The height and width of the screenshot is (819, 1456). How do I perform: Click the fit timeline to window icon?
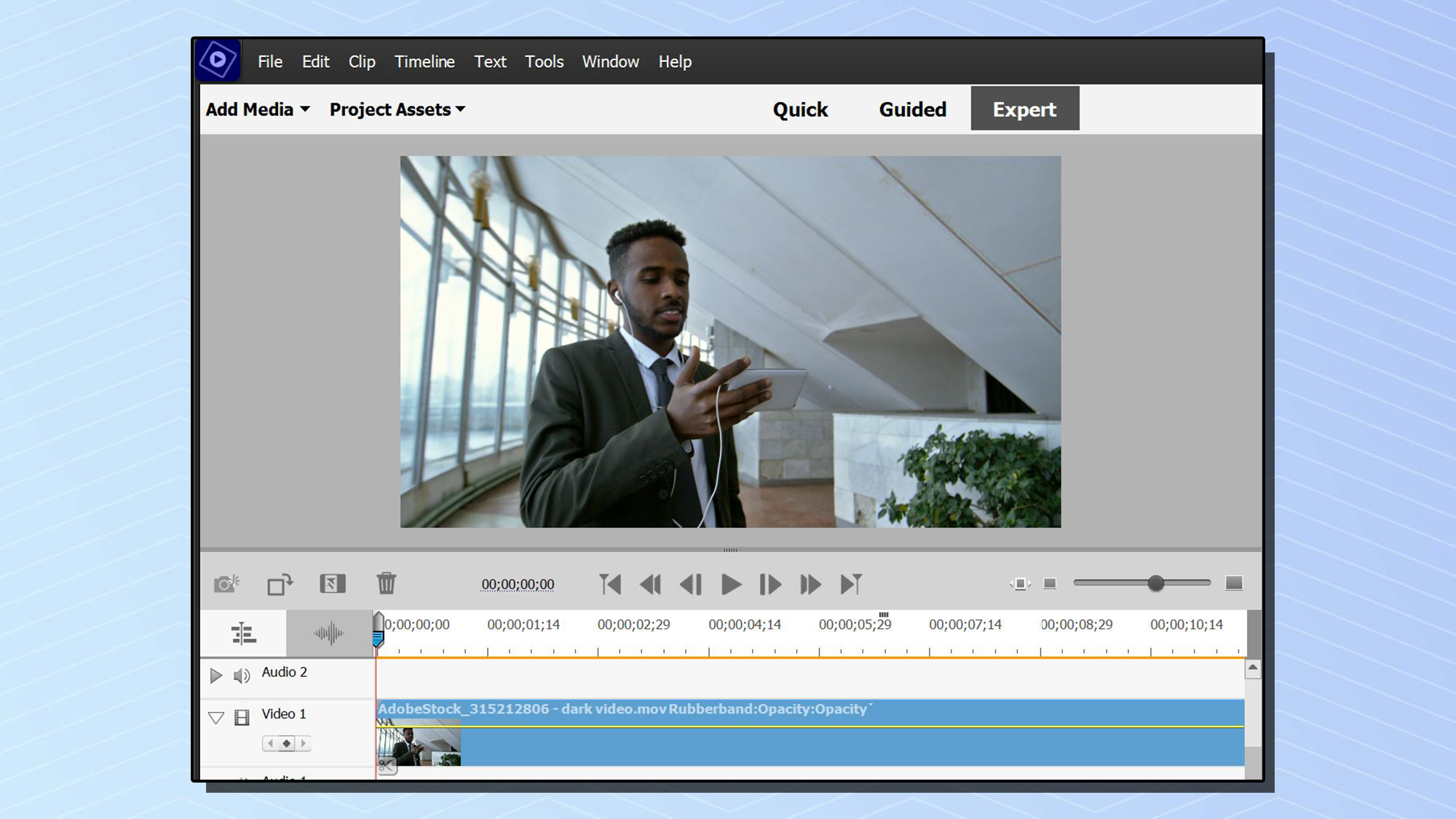(x=1020, y=584)
